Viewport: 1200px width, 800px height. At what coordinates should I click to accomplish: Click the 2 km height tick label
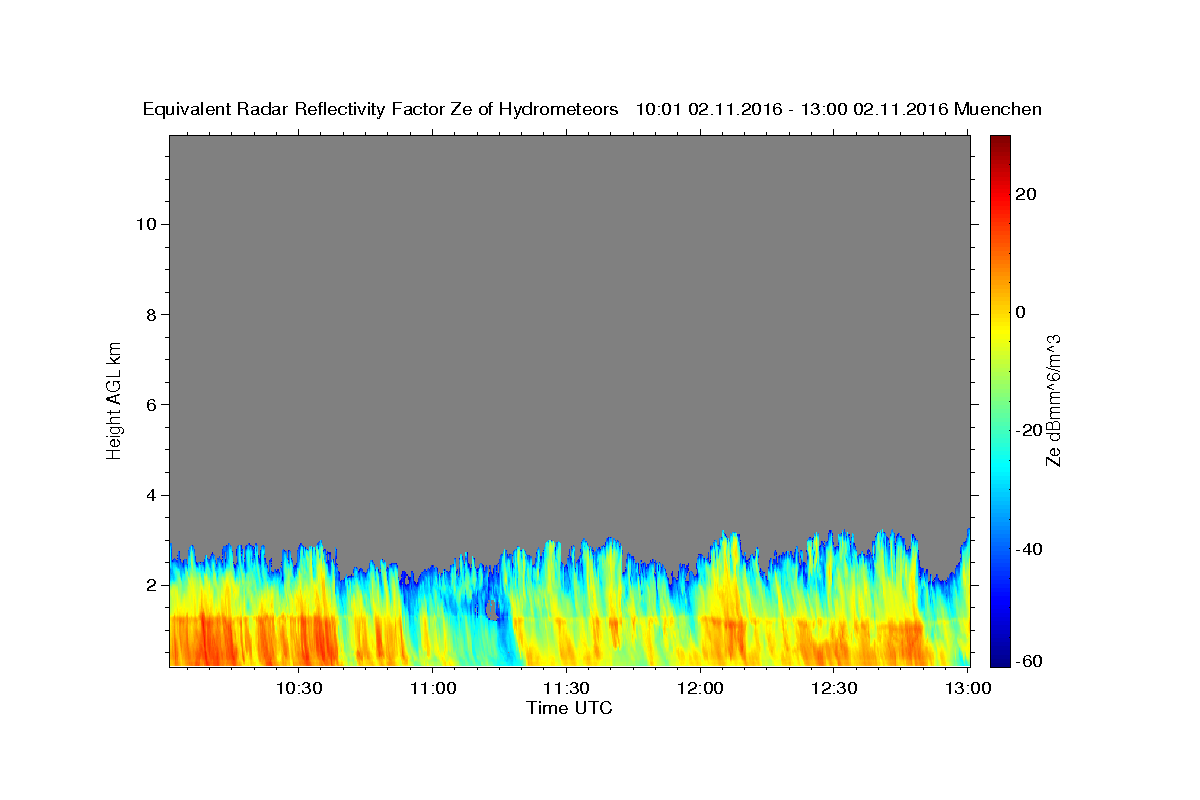(151, 585)
